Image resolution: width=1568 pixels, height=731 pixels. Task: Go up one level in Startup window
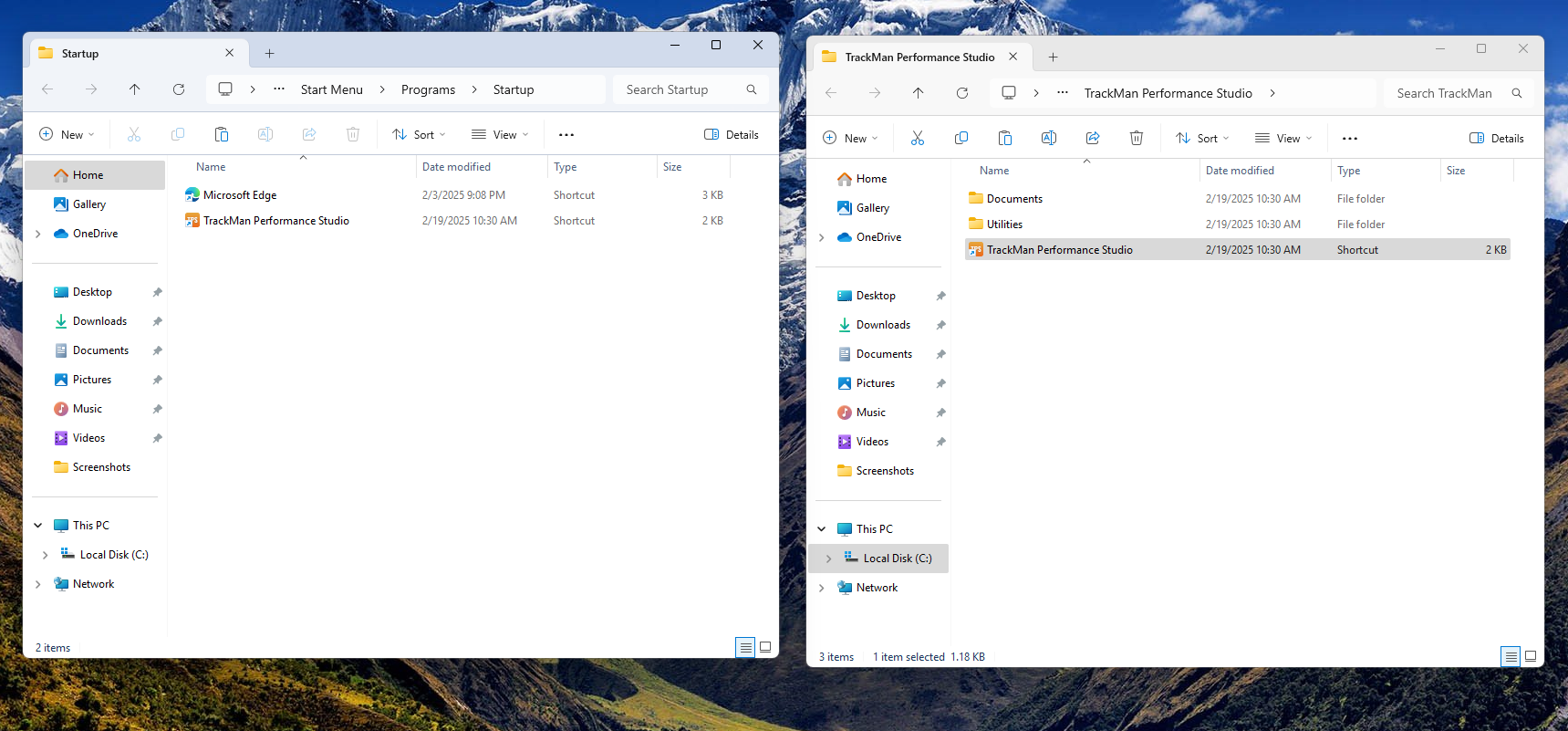tap(135, 89)
